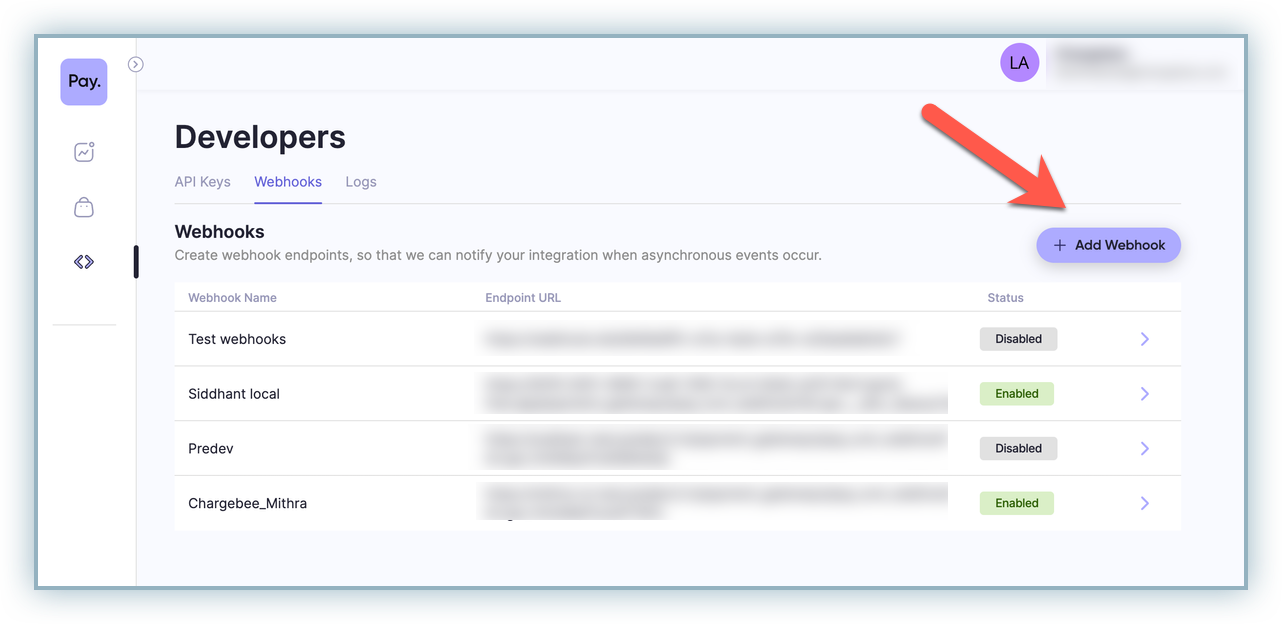This screenshot has height=624, width=1282.
Task: Open the analytics chart sidebar icon
Action: click(x=84, y=152)
